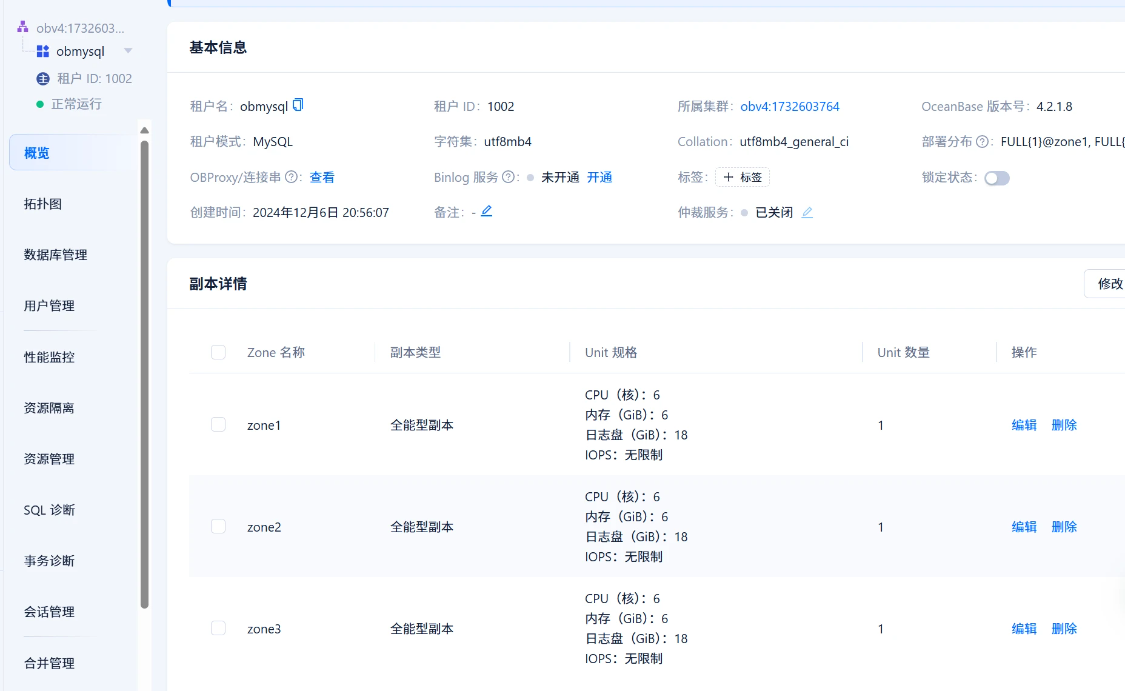Copy the tenant name obmysql

point(298,105)
